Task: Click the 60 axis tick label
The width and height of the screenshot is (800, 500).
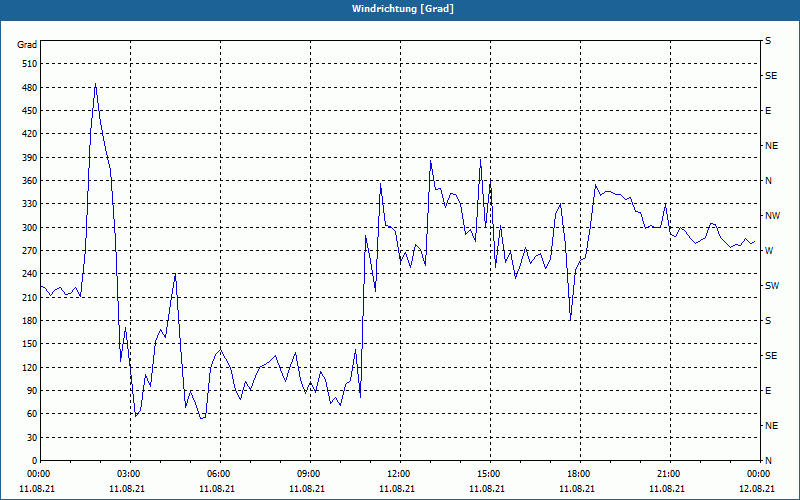Action: click(32, 414)
